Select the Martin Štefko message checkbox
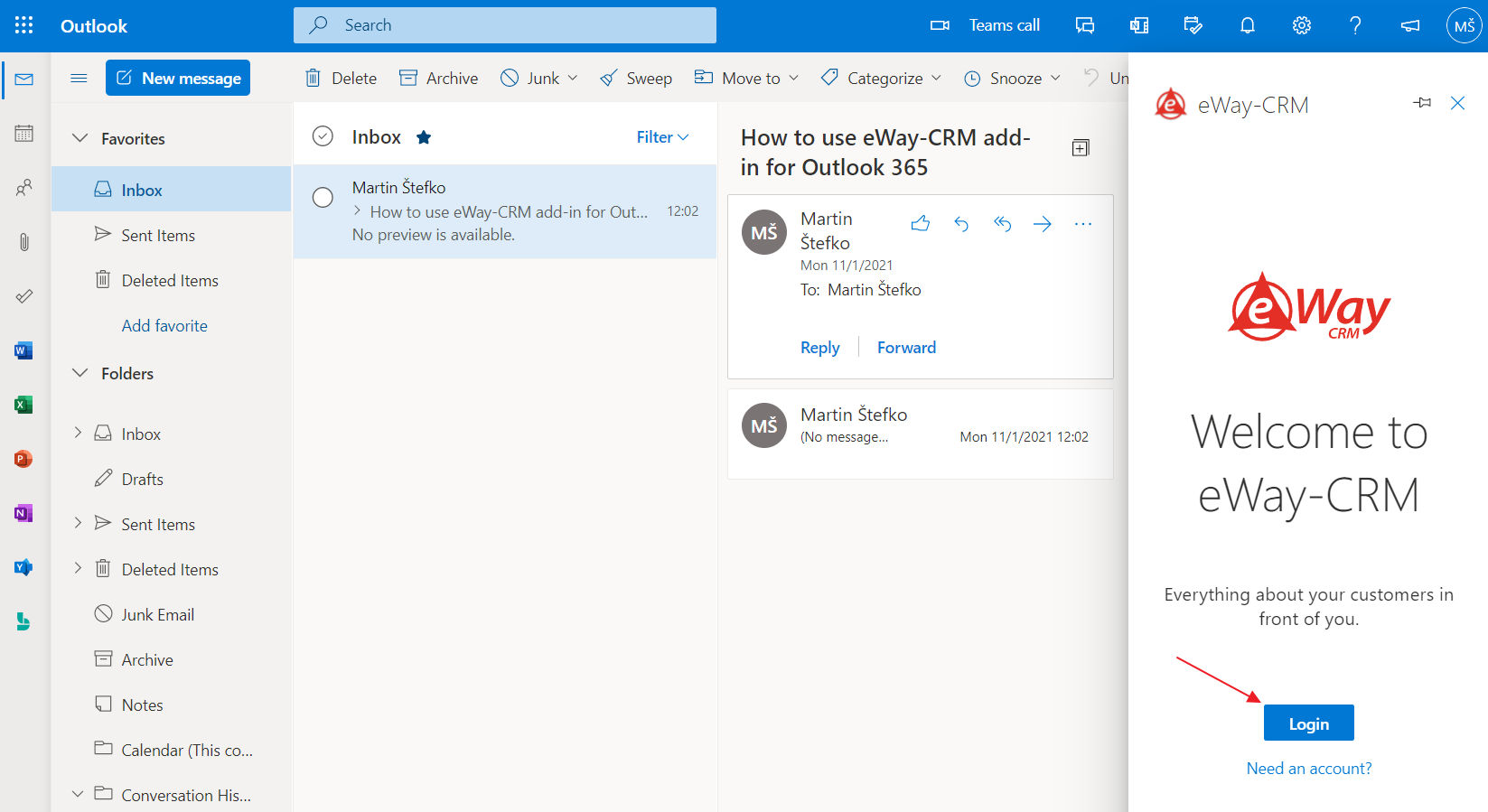1488x812 pixels. [323, 197]
